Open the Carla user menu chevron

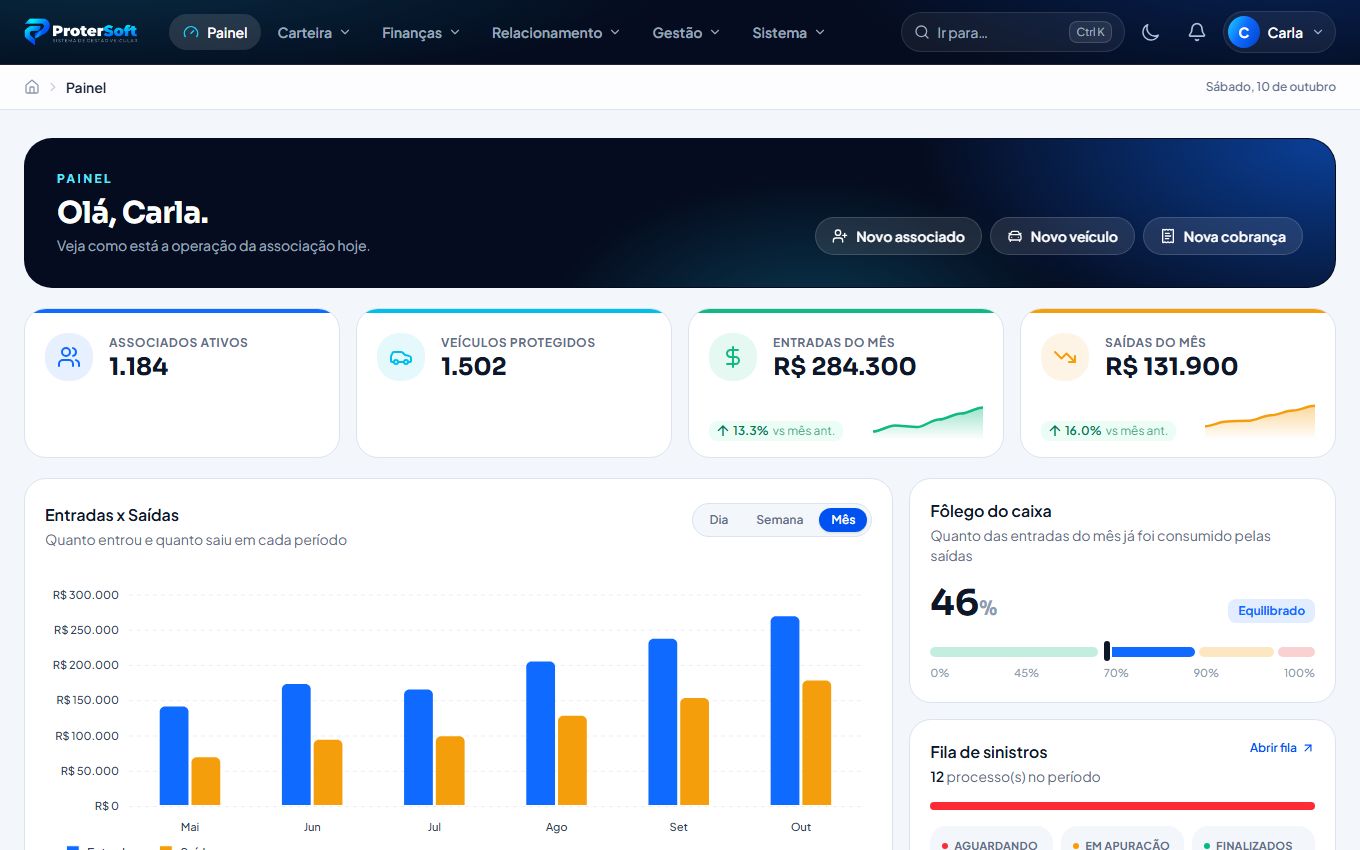pos(1318,32)
